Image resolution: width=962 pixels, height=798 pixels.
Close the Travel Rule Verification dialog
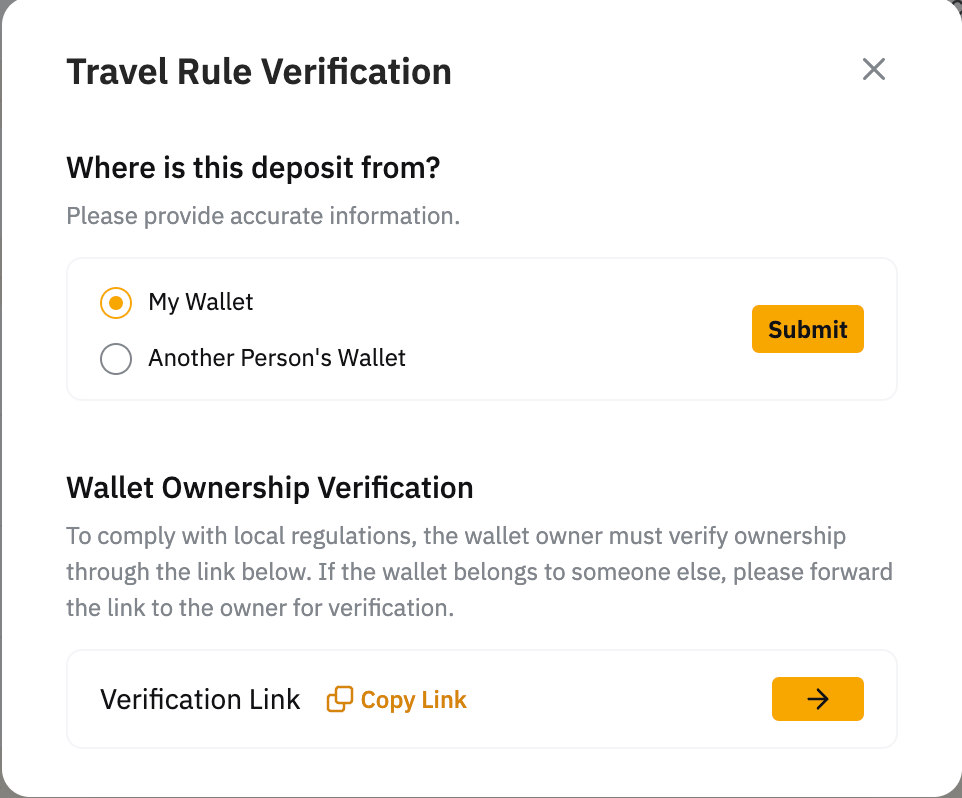pyautogui.click(x=874, y=70)
